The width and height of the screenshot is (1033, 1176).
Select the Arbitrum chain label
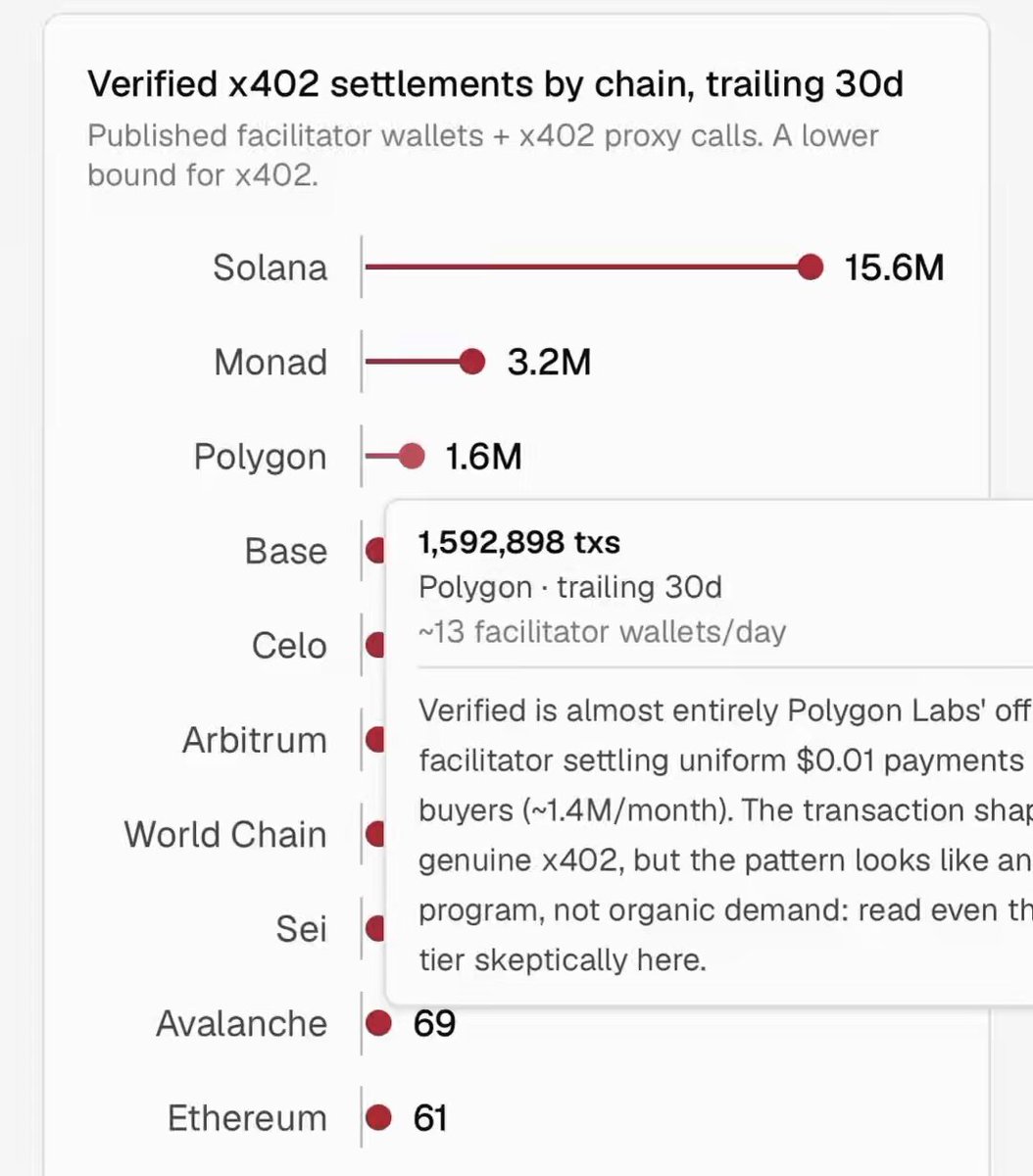[x=255, y=740]
